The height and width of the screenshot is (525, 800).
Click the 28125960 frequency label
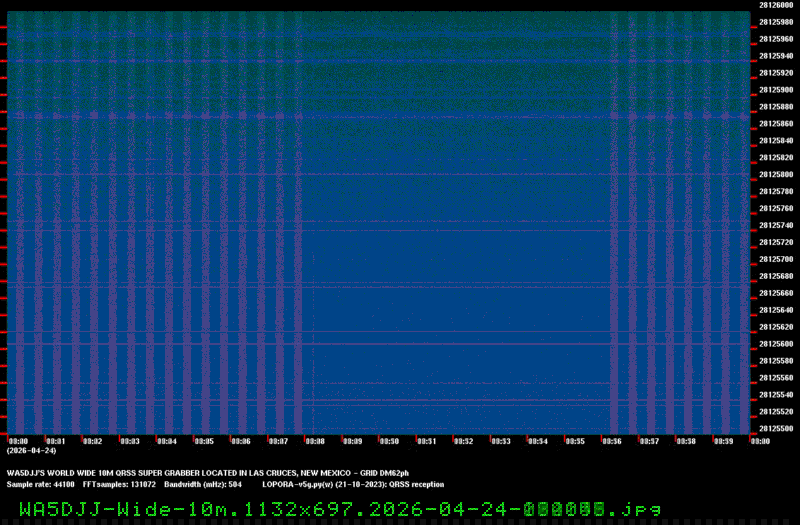(775, 39)
